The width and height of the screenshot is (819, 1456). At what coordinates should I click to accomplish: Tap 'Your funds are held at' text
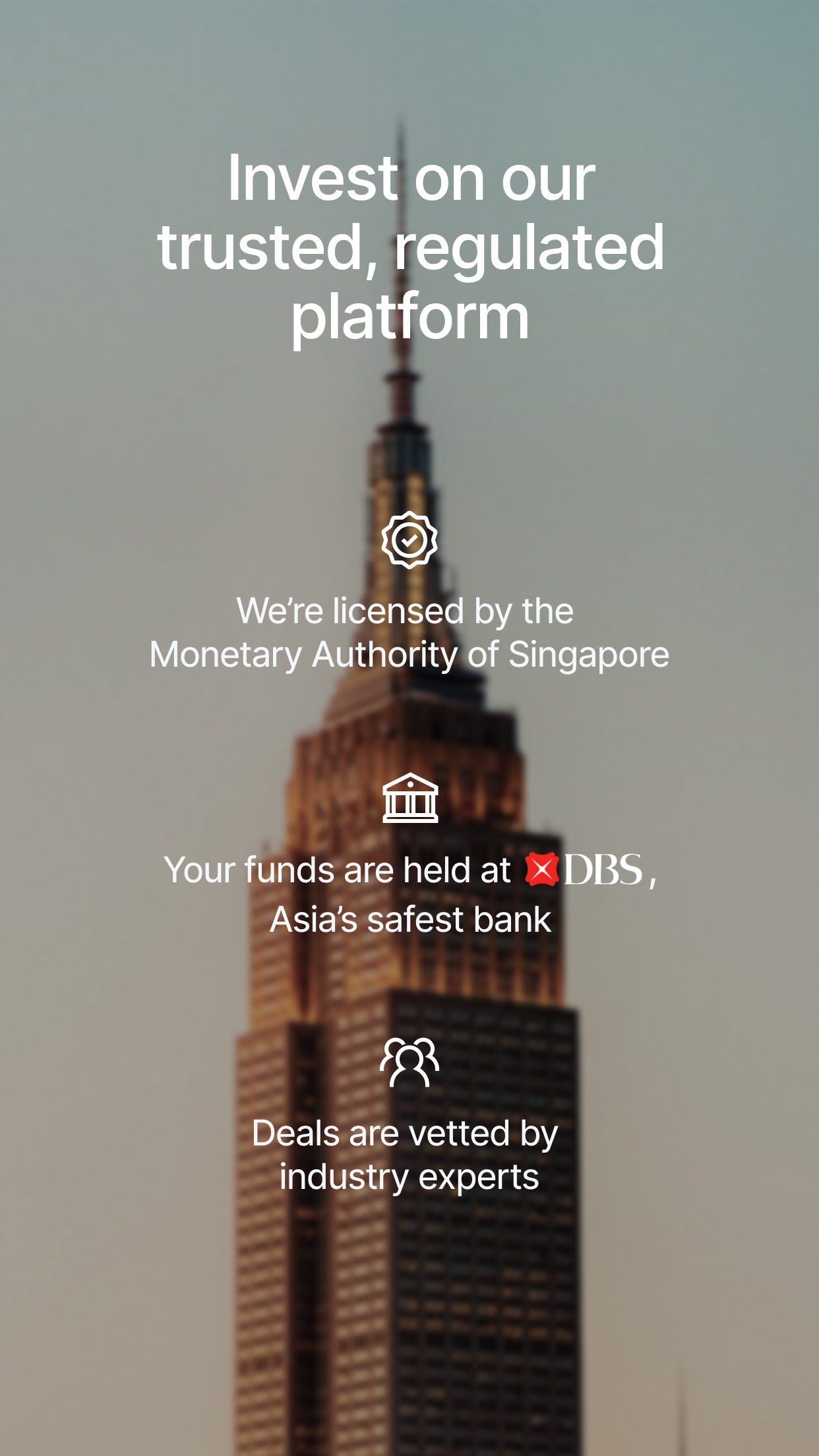(337, 870)
